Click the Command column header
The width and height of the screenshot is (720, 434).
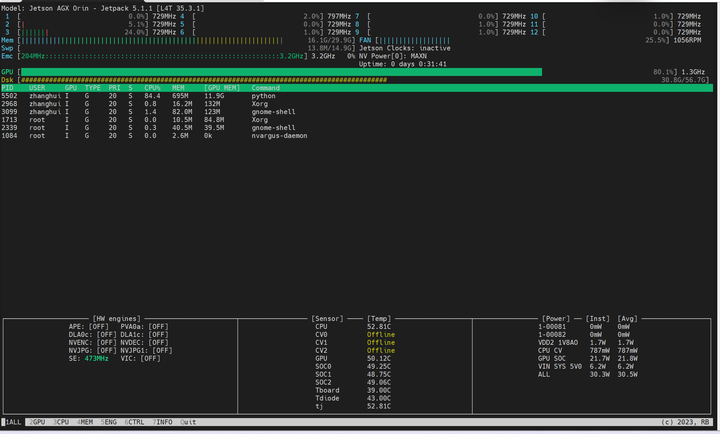coord(265,88)
